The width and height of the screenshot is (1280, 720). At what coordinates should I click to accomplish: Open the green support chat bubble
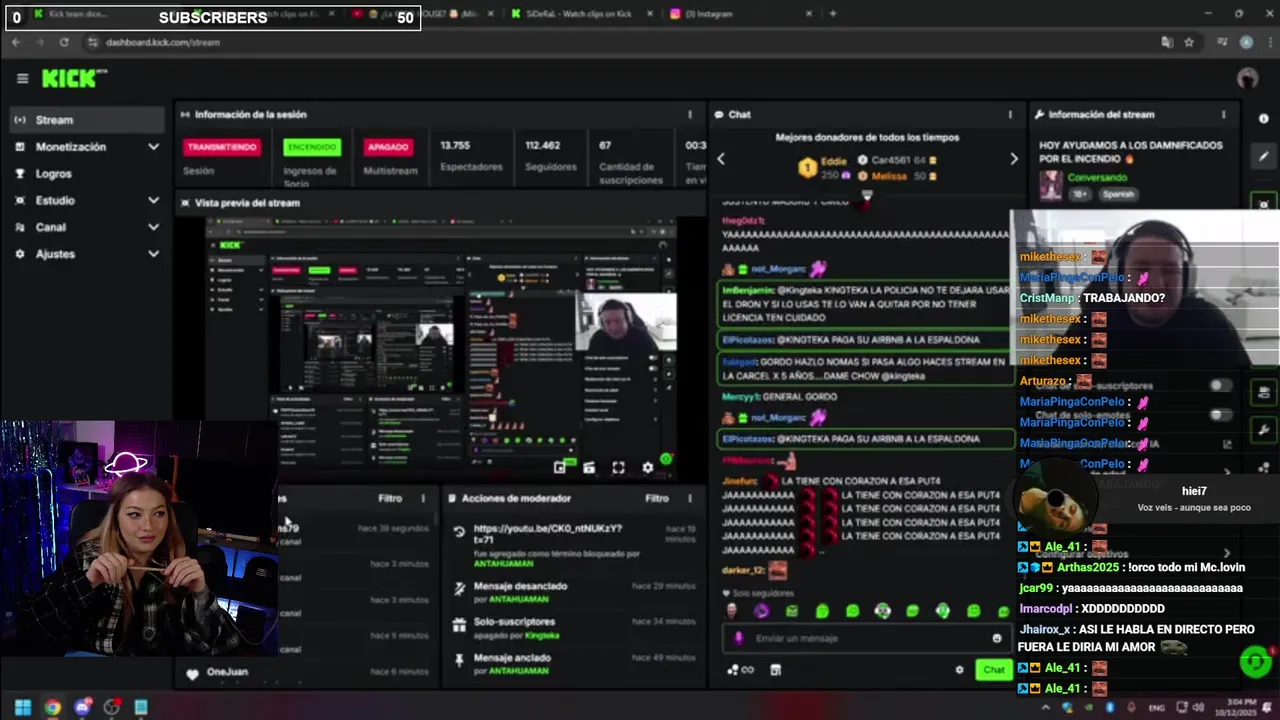1255,661
